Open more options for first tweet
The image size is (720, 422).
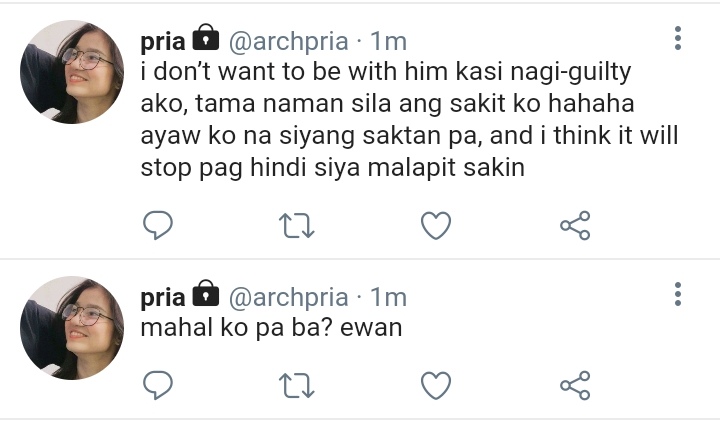[678, 38]
